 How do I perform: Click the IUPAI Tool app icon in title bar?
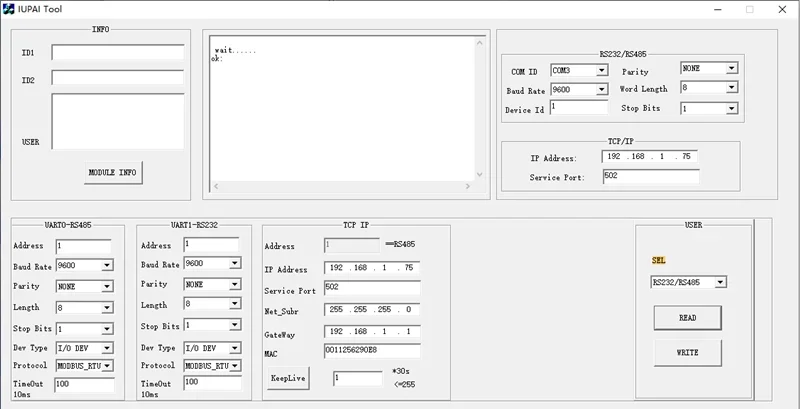click(8, 9)
